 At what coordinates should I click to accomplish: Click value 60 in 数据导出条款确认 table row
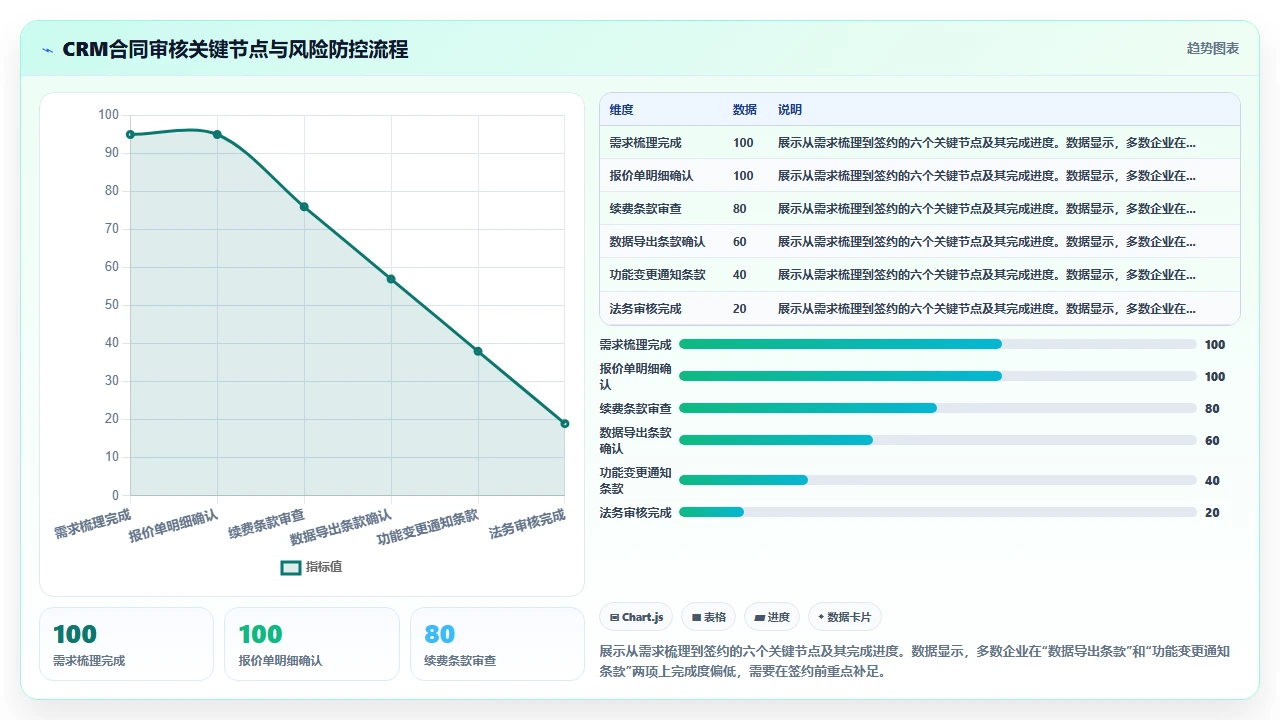[739, 242]
